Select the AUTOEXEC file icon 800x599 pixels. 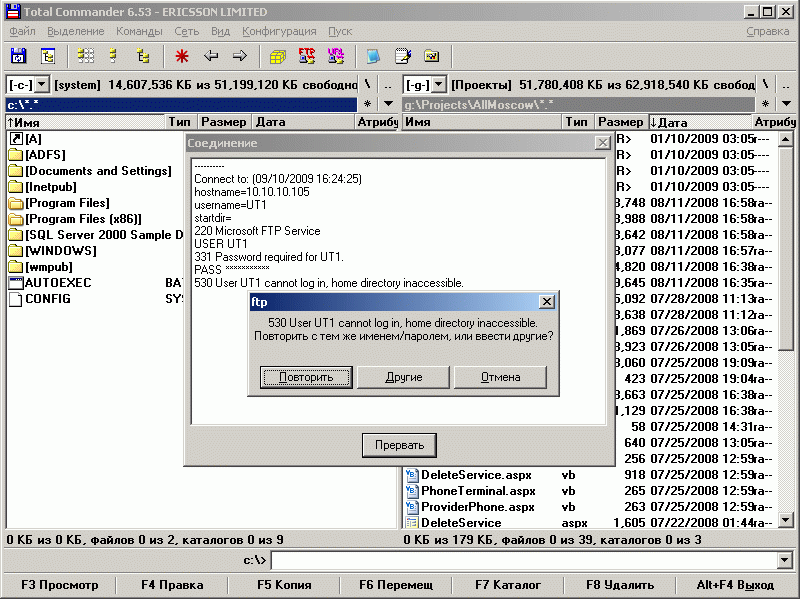(16, 283)
